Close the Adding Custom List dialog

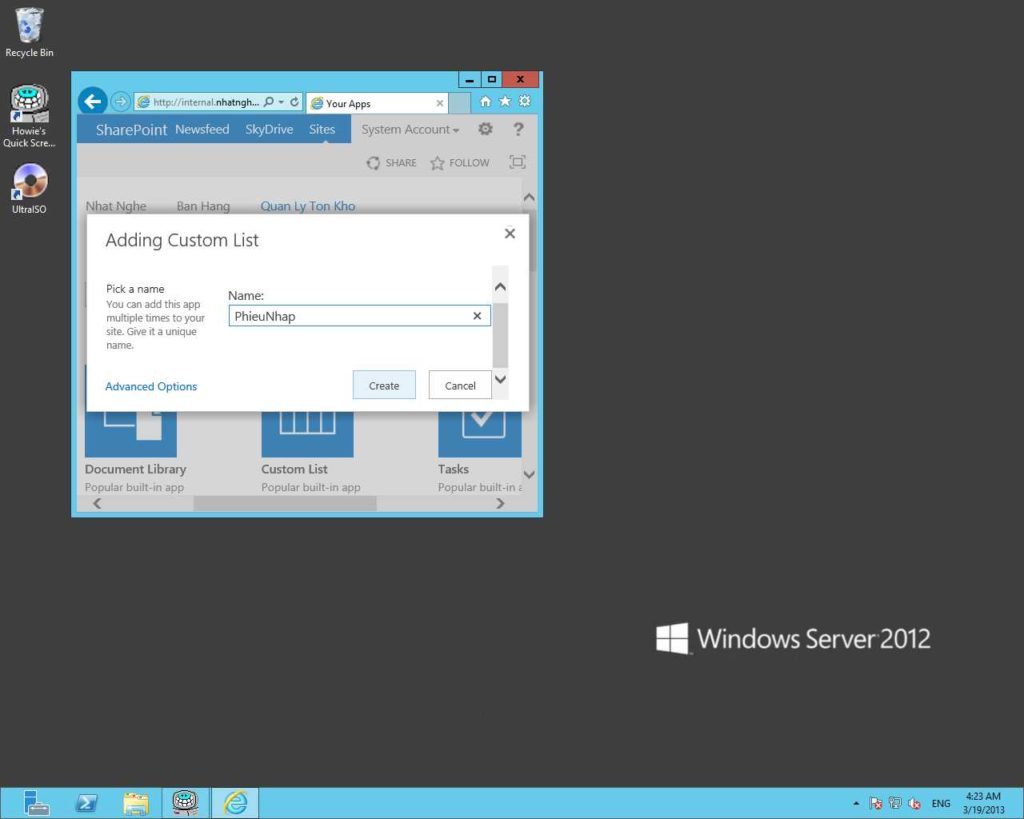tap(510, 233)
